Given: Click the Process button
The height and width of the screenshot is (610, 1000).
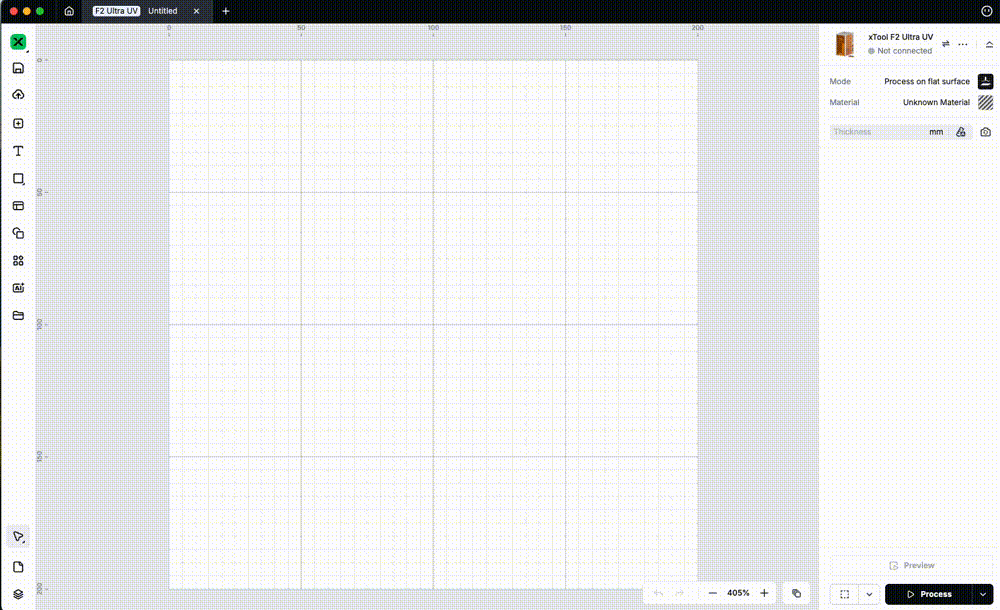Looking at the screenshot, I should click(928, 594).
